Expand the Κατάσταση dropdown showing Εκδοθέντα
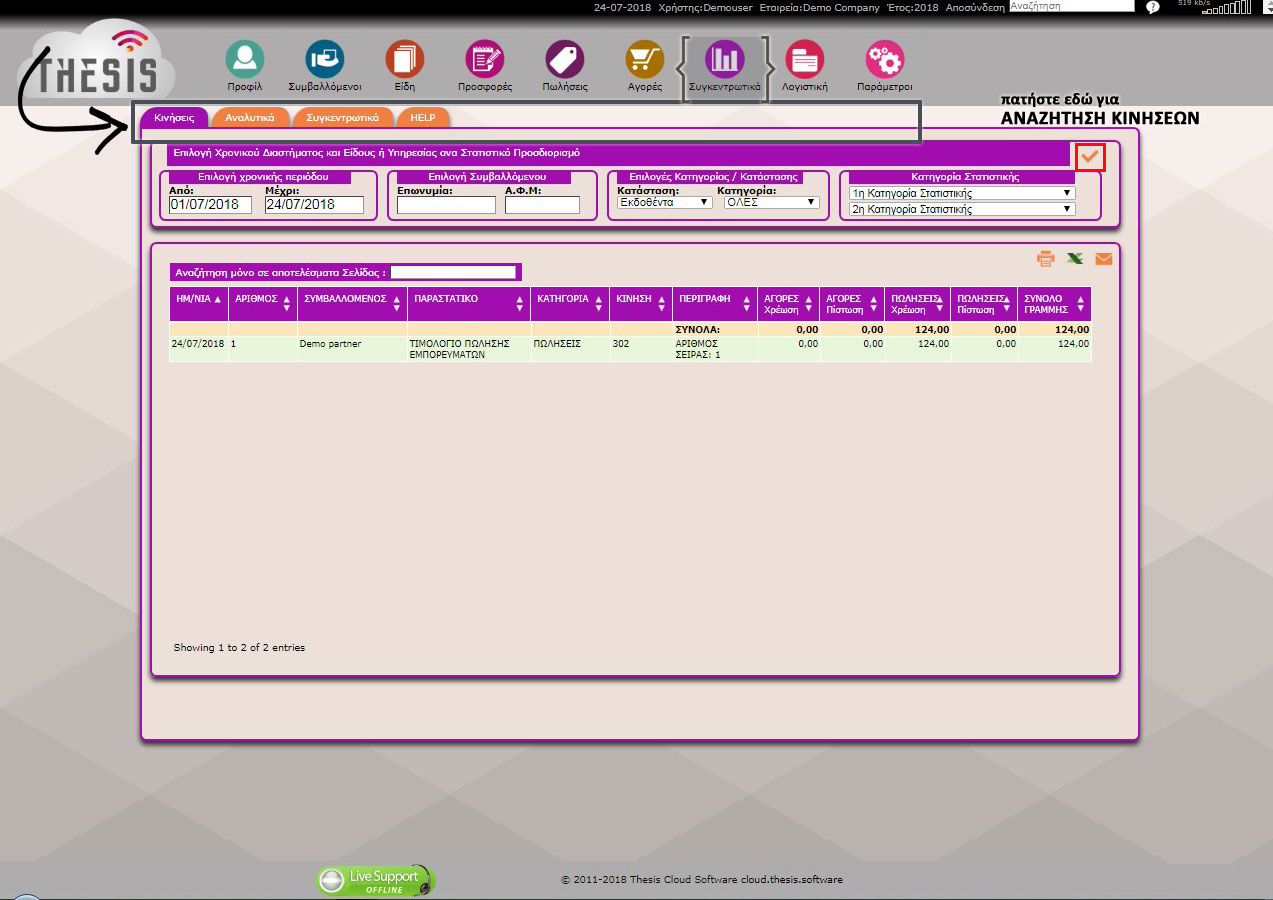This screenshot has width=1273, height=900. (664, 202)
